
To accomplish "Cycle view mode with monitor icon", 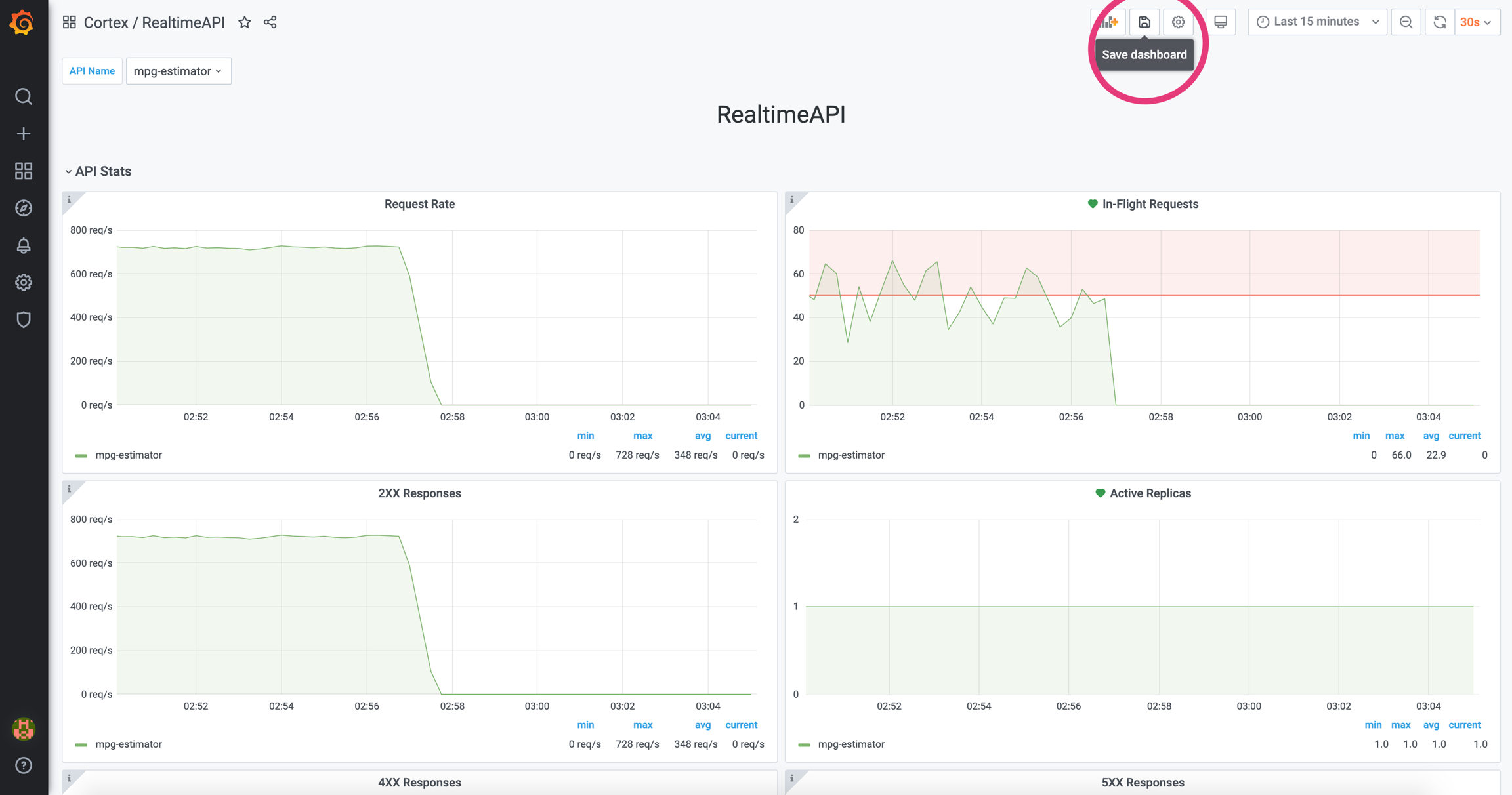I will coord(1220,22).
